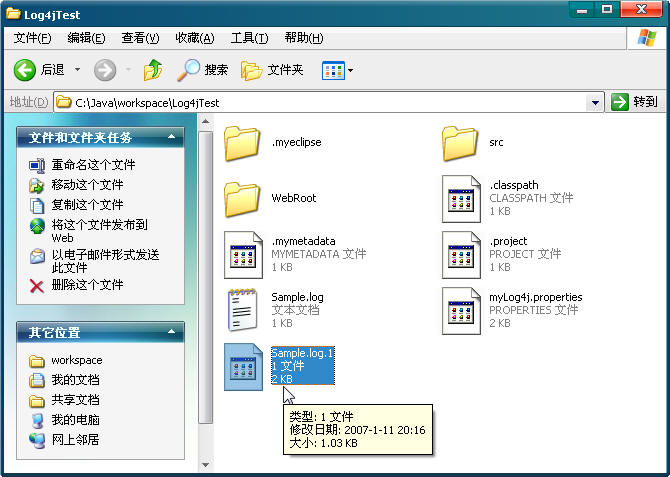The image size is (670, 477).
Task: Collapse the 其它位置 panel
Action: point(171,332)
